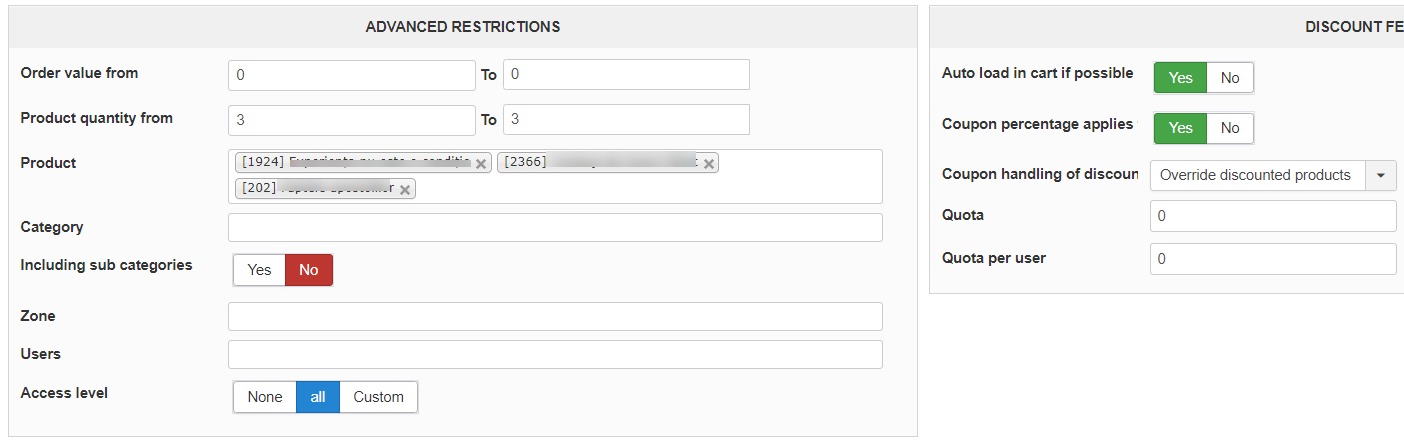Select the all access level option
Screen dimensions: 1404x441
(x=318, y=397)
